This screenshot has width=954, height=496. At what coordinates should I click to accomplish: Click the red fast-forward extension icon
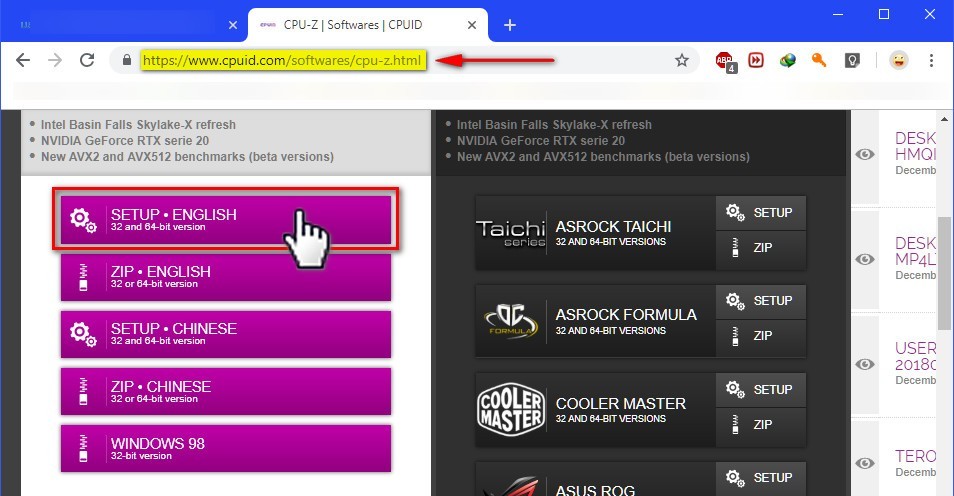756,60
